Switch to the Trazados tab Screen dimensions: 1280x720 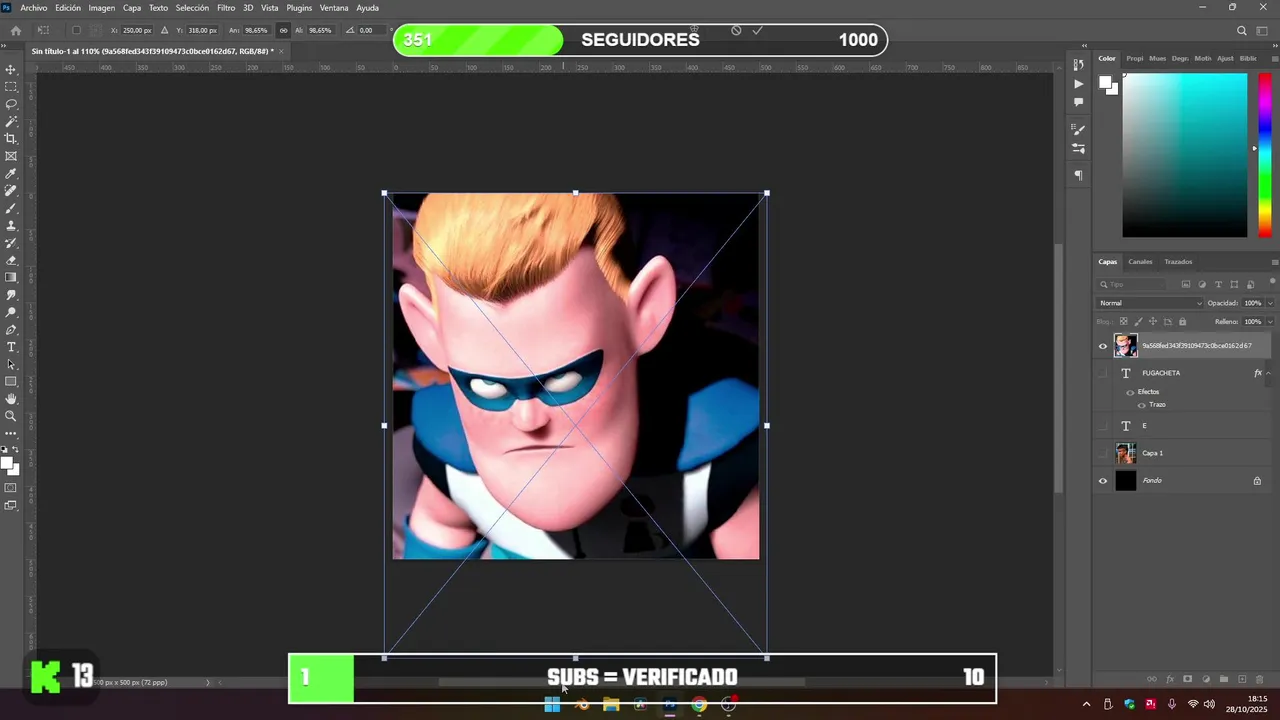pyautogui.click(x=1178, y=262)
